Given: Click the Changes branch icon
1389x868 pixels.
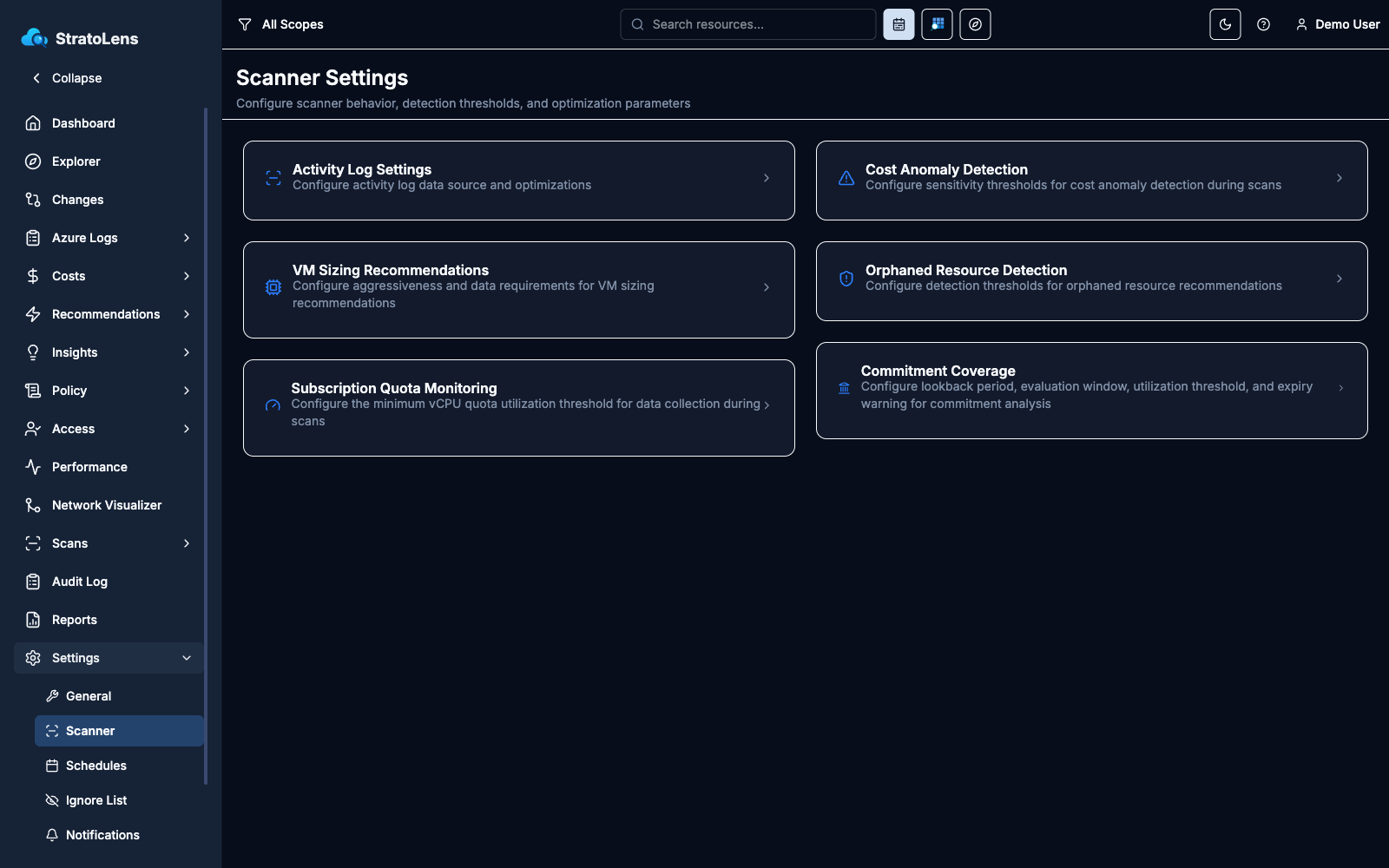Looking at the screenshot, I should click(33, 200).
